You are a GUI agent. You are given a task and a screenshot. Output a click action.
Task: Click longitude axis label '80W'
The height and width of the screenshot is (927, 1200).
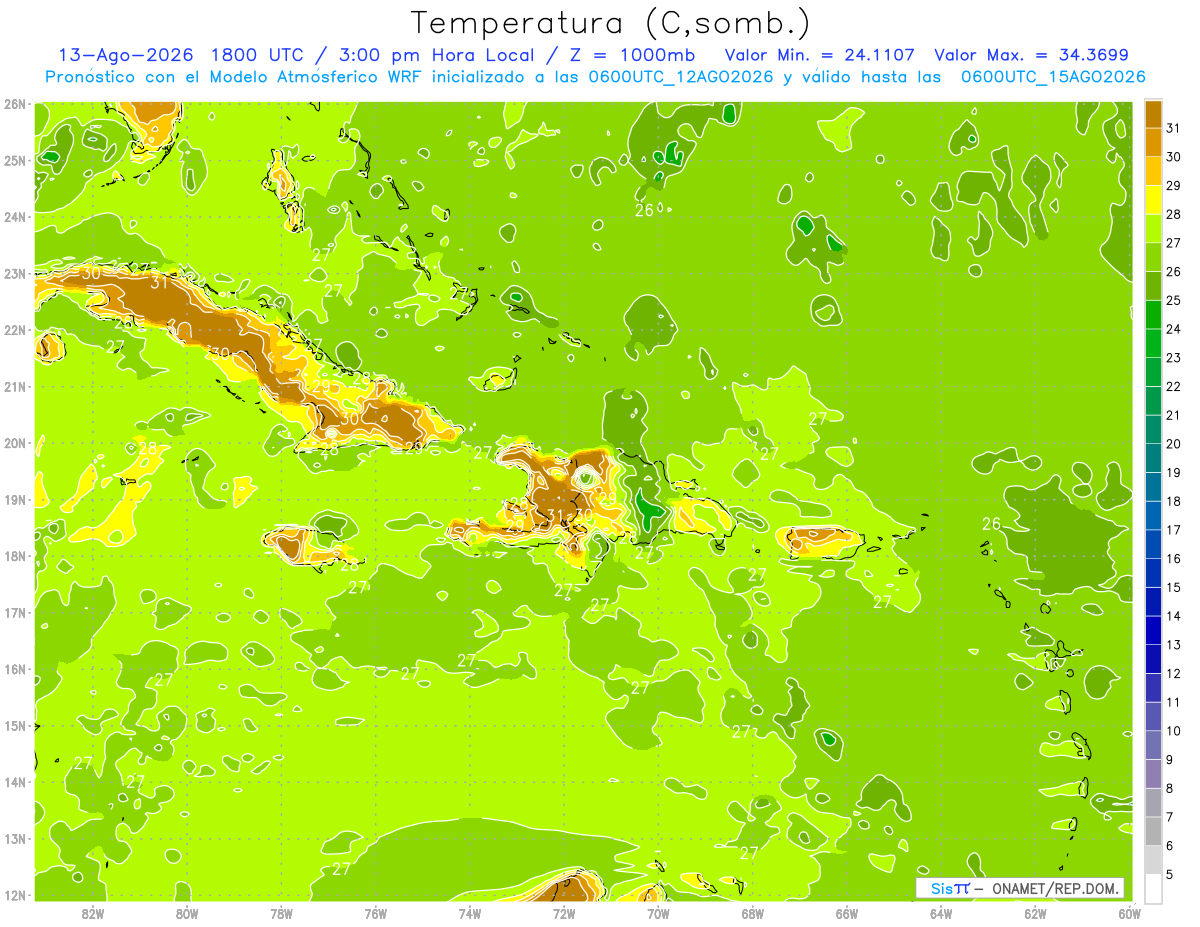187,913
